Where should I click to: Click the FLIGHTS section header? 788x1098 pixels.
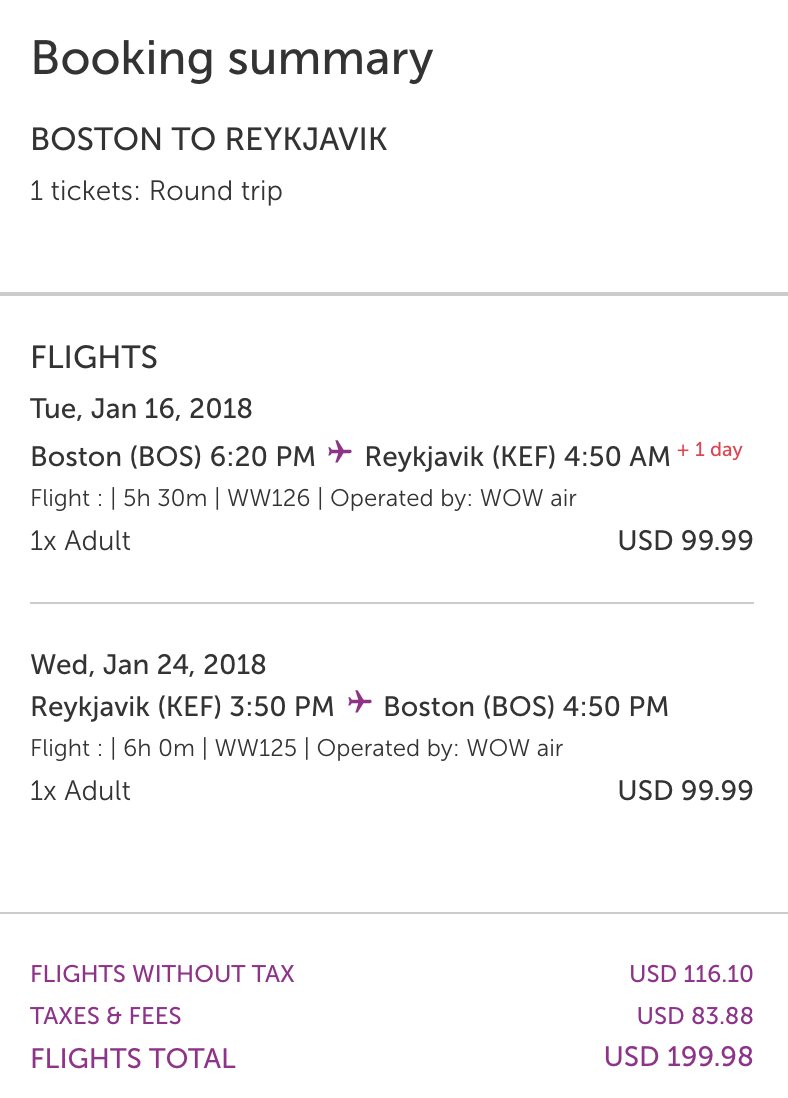[x=94, y=357]
